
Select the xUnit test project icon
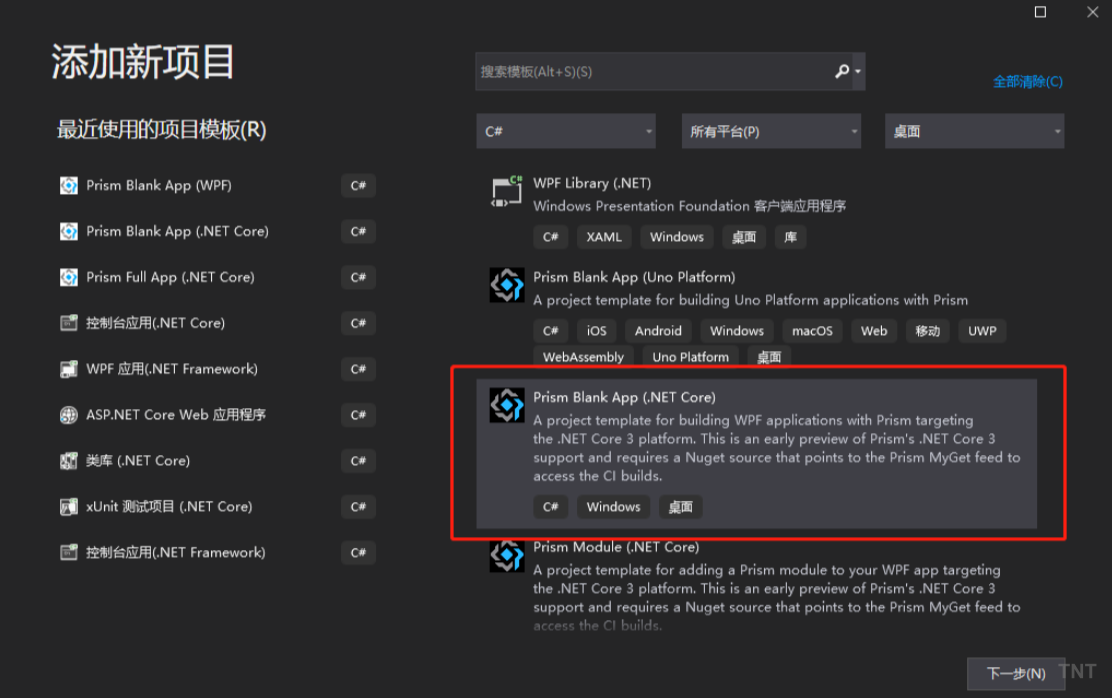pos(69,507)
